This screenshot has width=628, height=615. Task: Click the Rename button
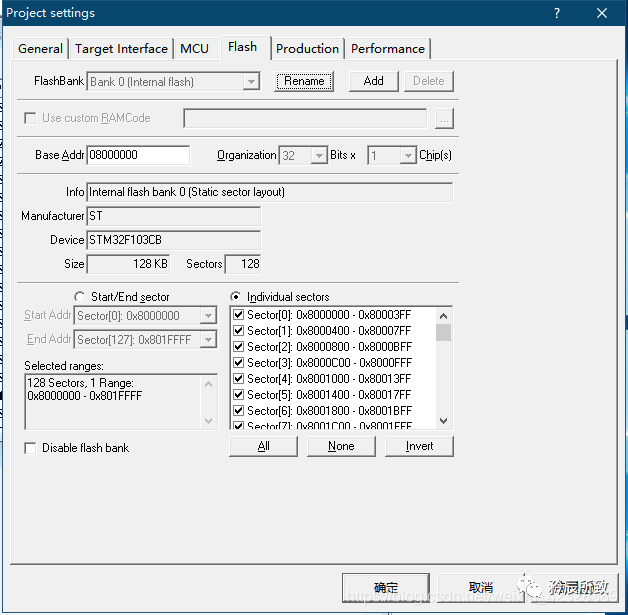(x=304, y=81)
